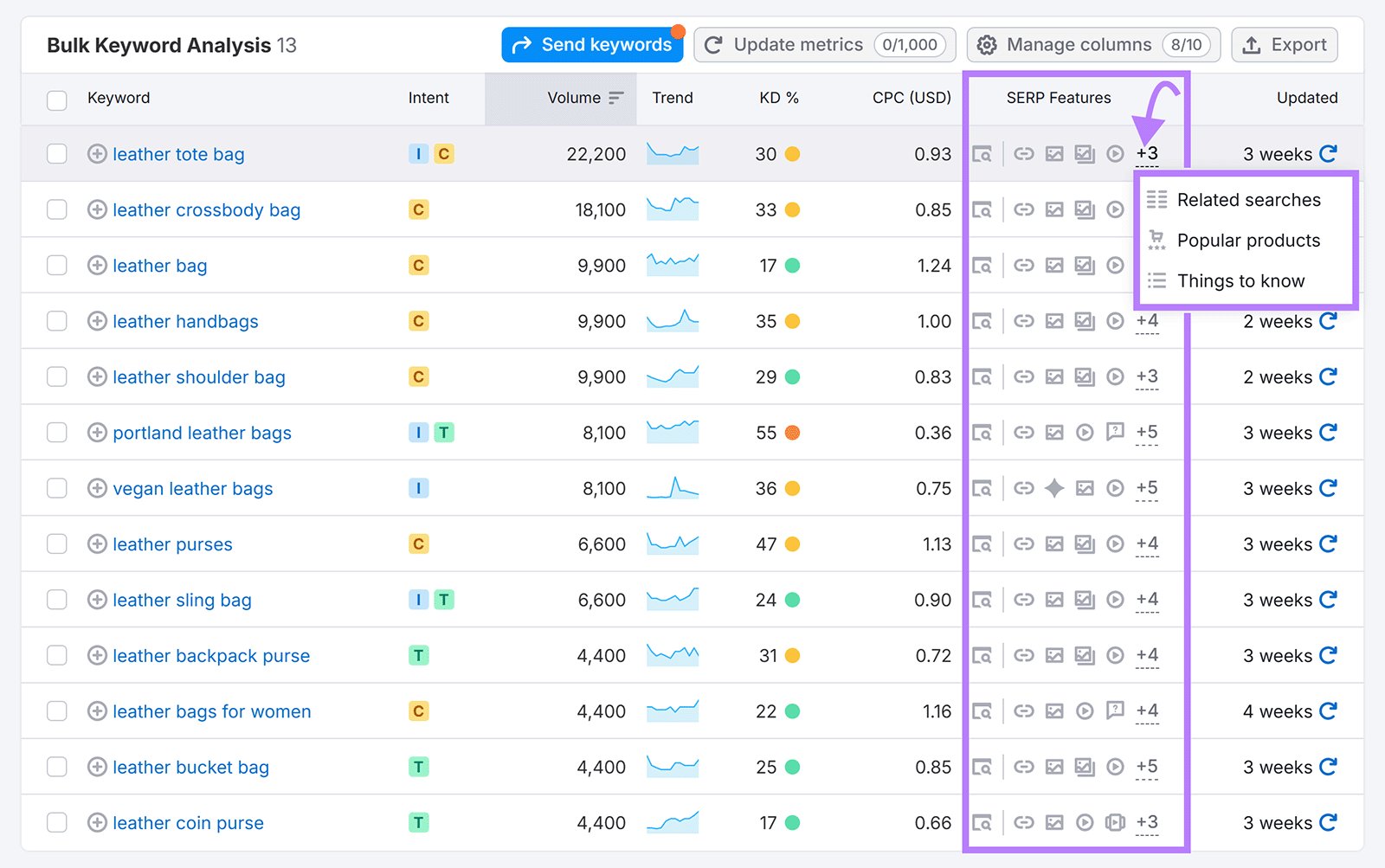Select Related searches in the popup menu
Screen dimensions: 1385x868
click(1248, 199)
